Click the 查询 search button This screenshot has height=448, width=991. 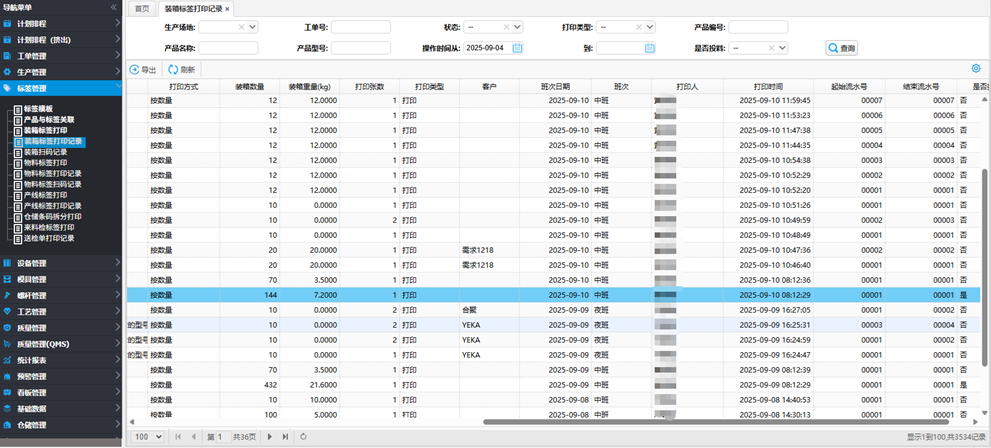(841, 47)
